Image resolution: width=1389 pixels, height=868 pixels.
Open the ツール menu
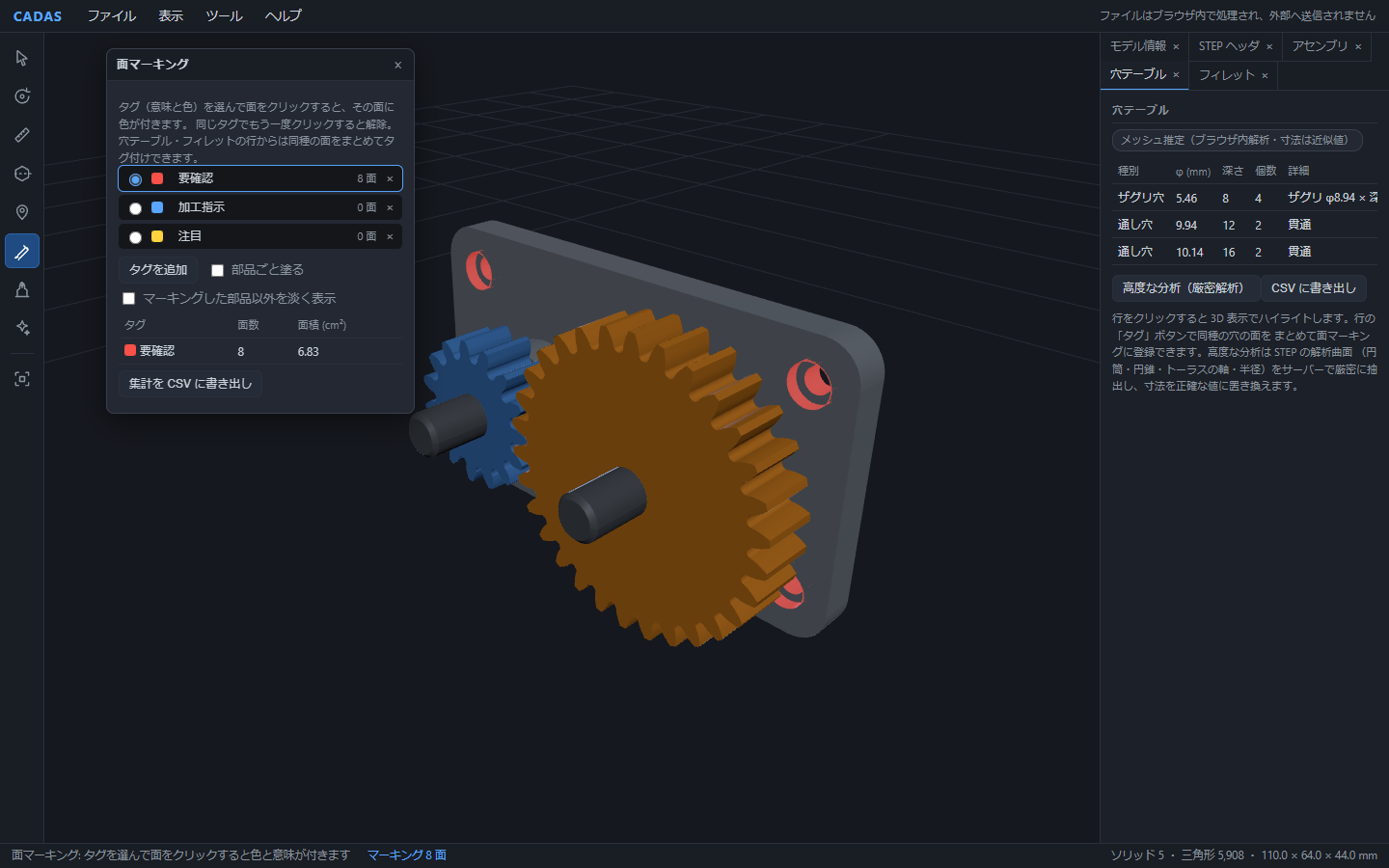224,15
